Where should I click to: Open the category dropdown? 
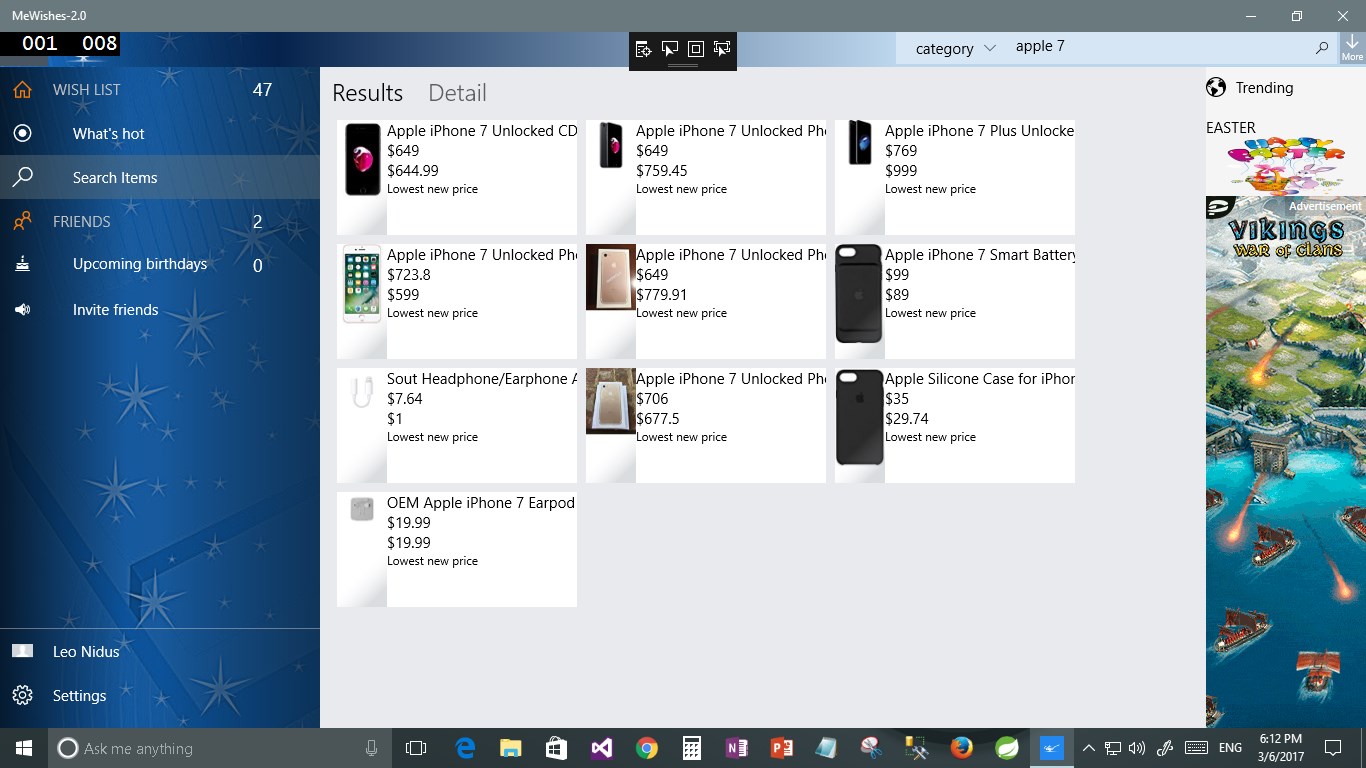[955, 48]
